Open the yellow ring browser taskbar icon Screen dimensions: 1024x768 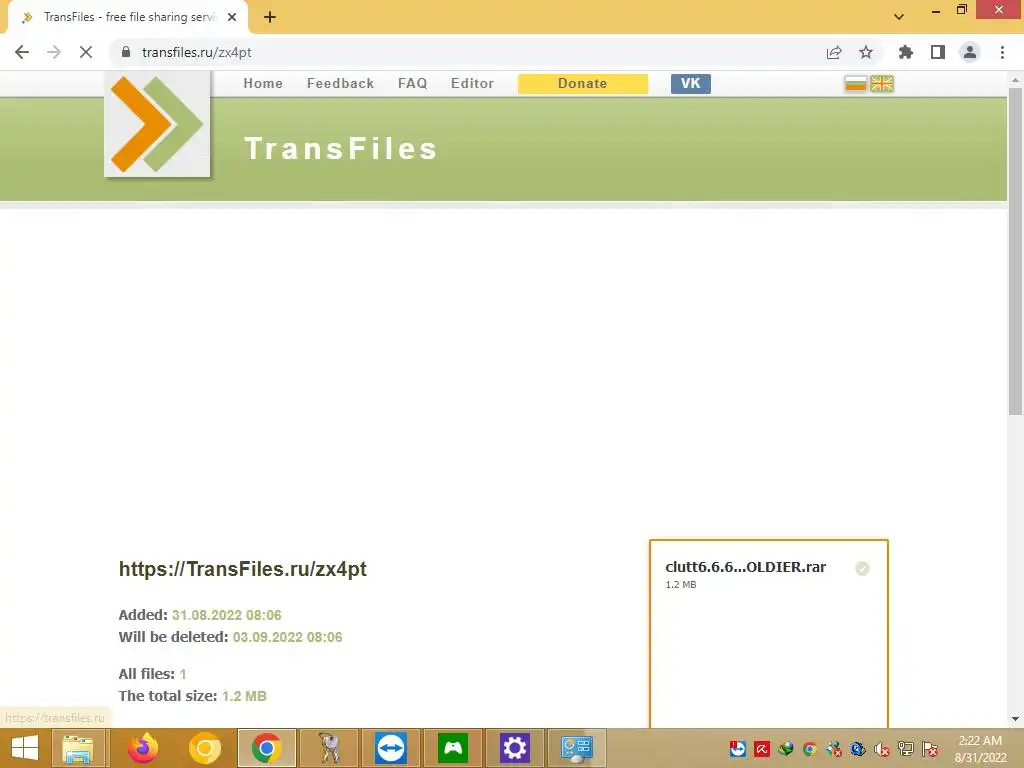(x=204, y=748)
